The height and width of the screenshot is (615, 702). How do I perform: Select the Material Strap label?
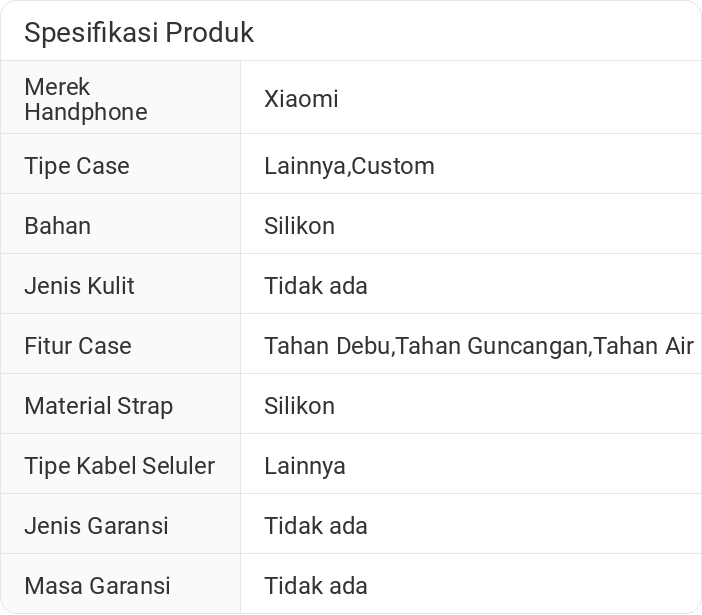click(98, 406)
